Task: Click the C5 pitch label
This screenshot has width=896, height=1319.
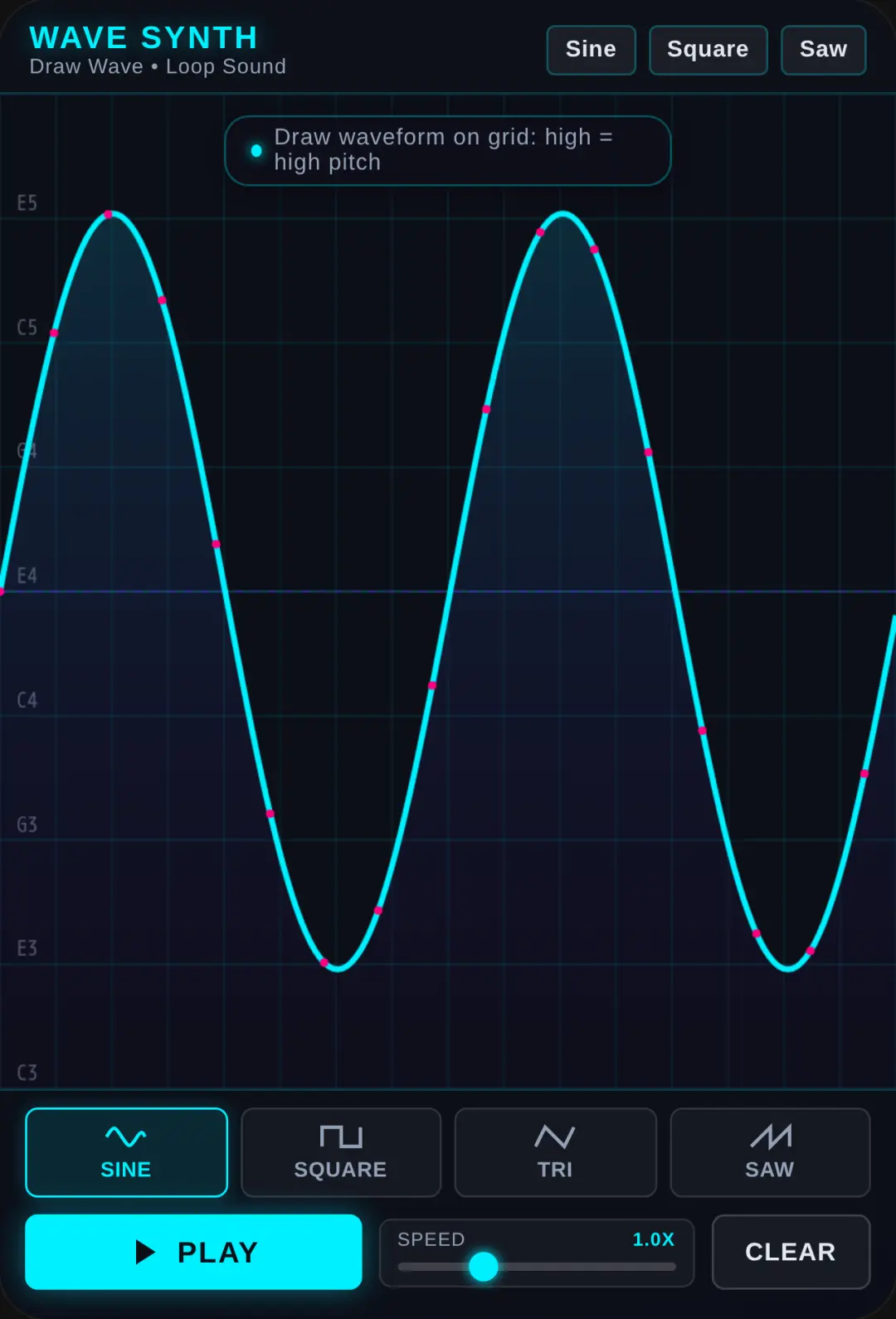Action: tap(27, 328)
